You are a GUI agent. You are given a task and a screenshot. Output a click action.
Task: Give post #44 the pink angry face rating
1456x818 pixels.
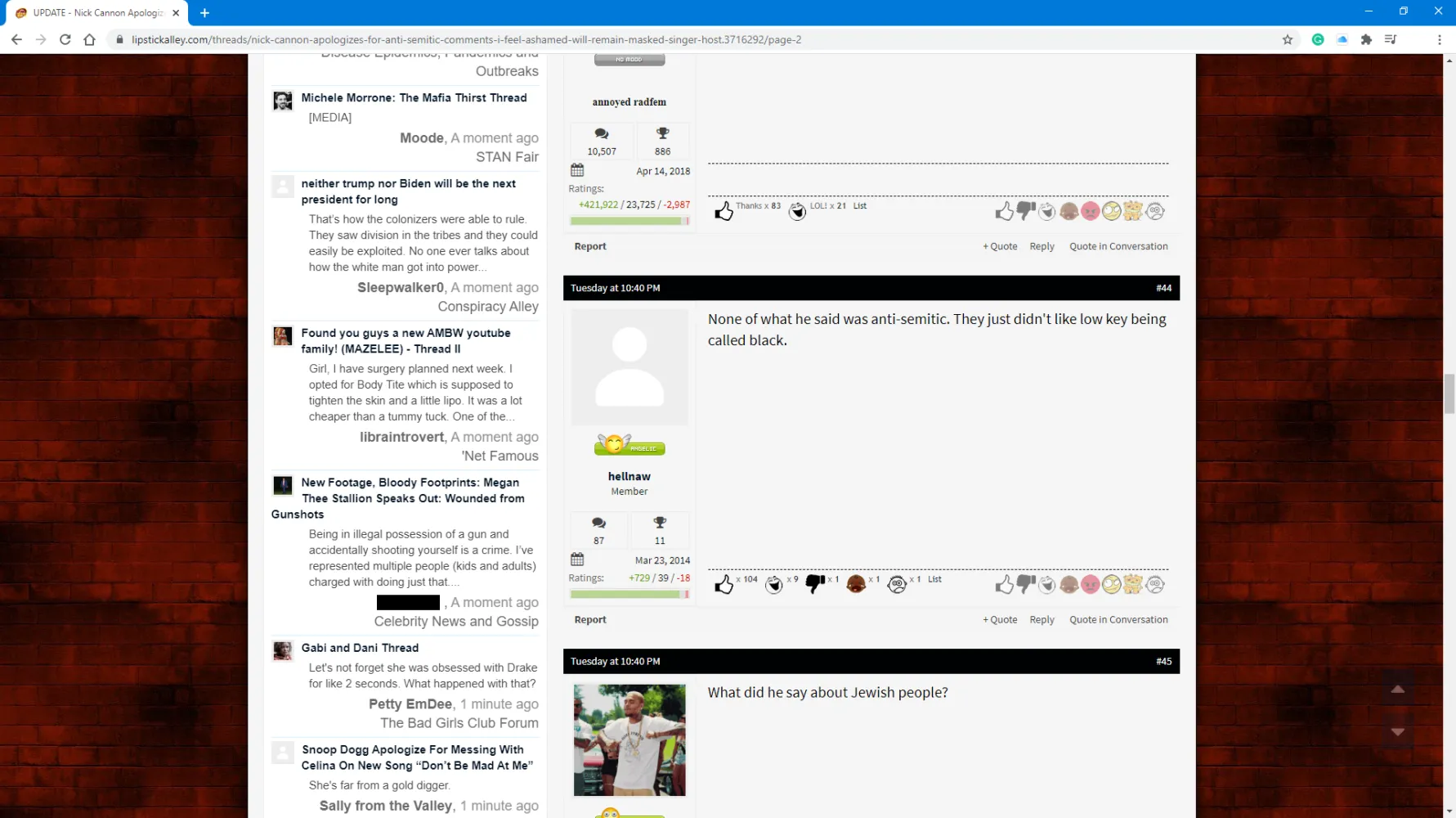[x=1090, y=584]
